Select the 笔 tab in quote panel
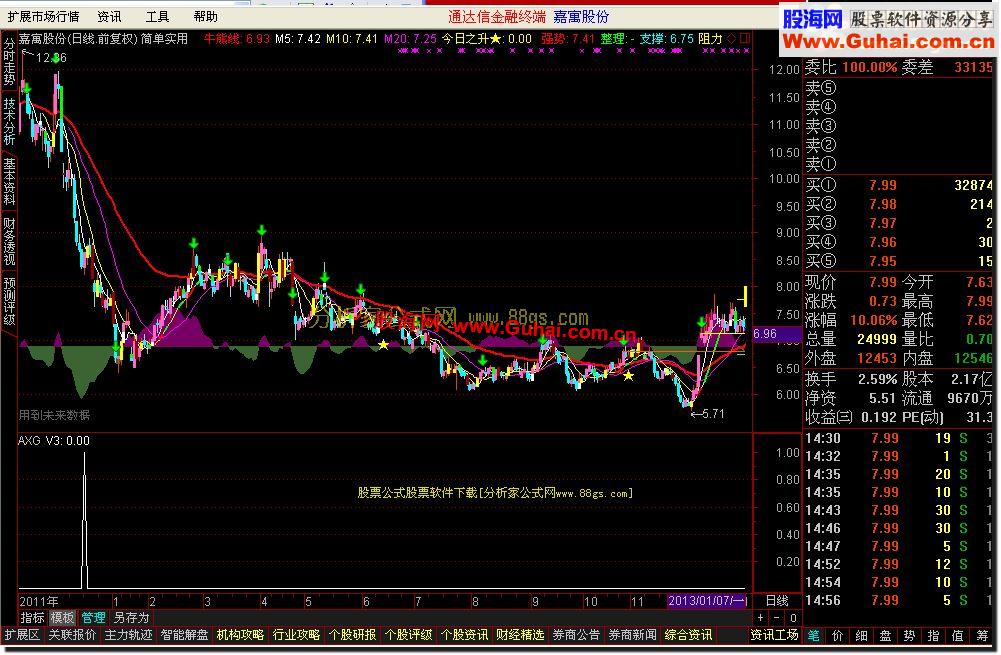Image resolution: width=1001 pixels, height=655 pixels. 814,635
